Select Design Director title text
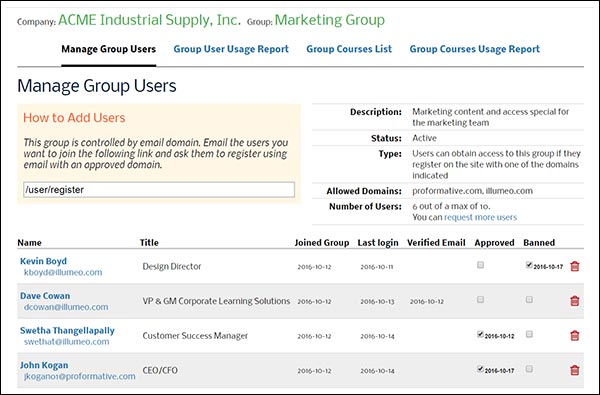Viewport: 600px width, 395px height. point(172,266)
